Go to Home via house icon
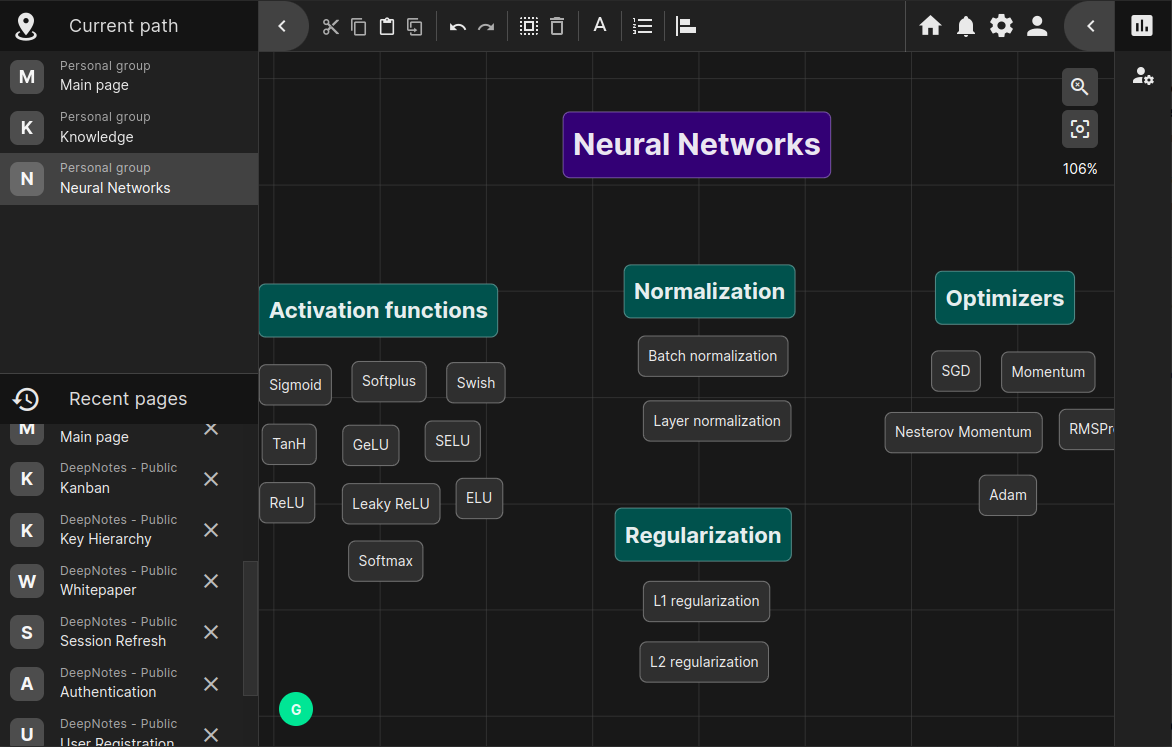The width and height of the screenshot is (1172, 747). click(x=930, y=26)
